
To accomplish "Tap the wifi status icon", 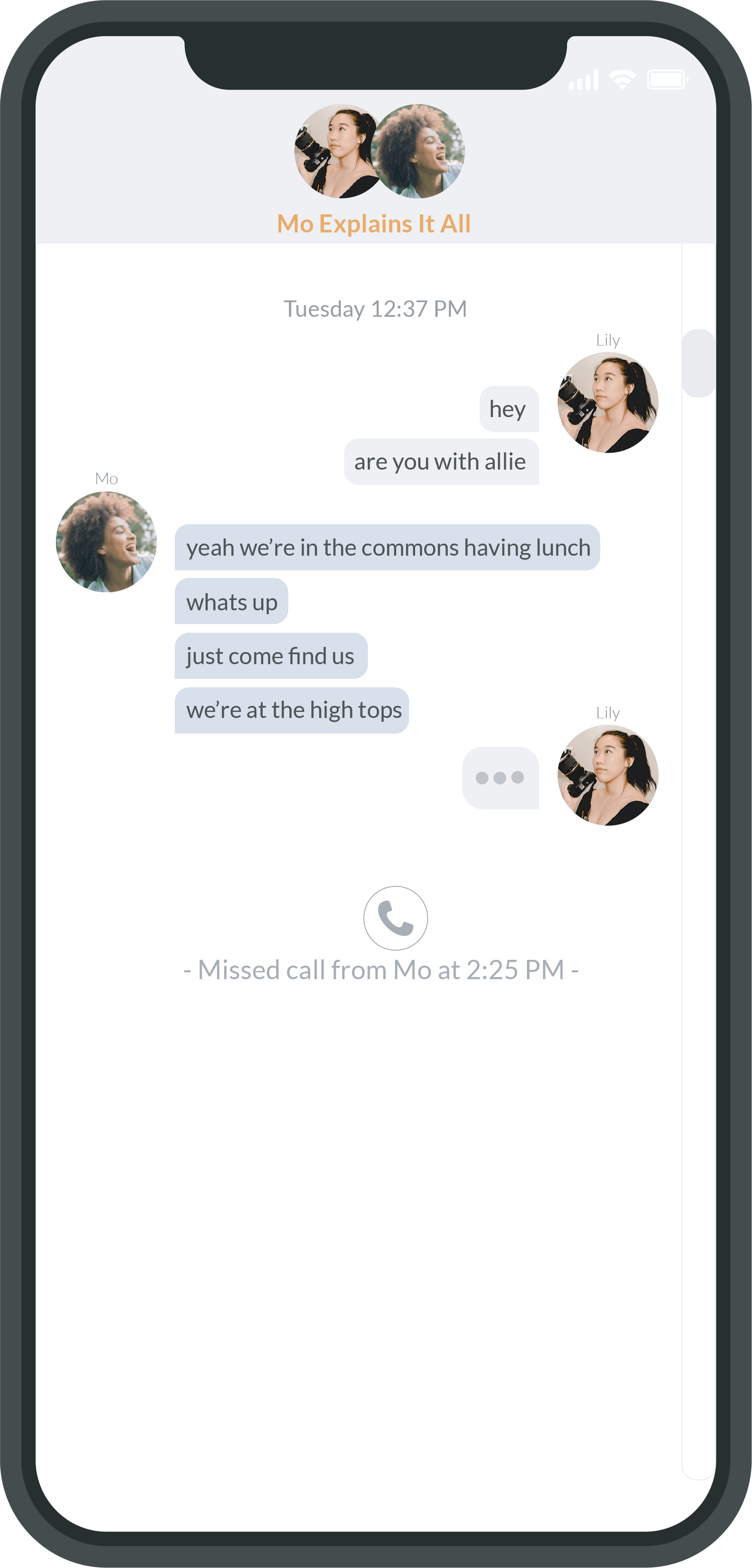I will click(x=623, y=79).
